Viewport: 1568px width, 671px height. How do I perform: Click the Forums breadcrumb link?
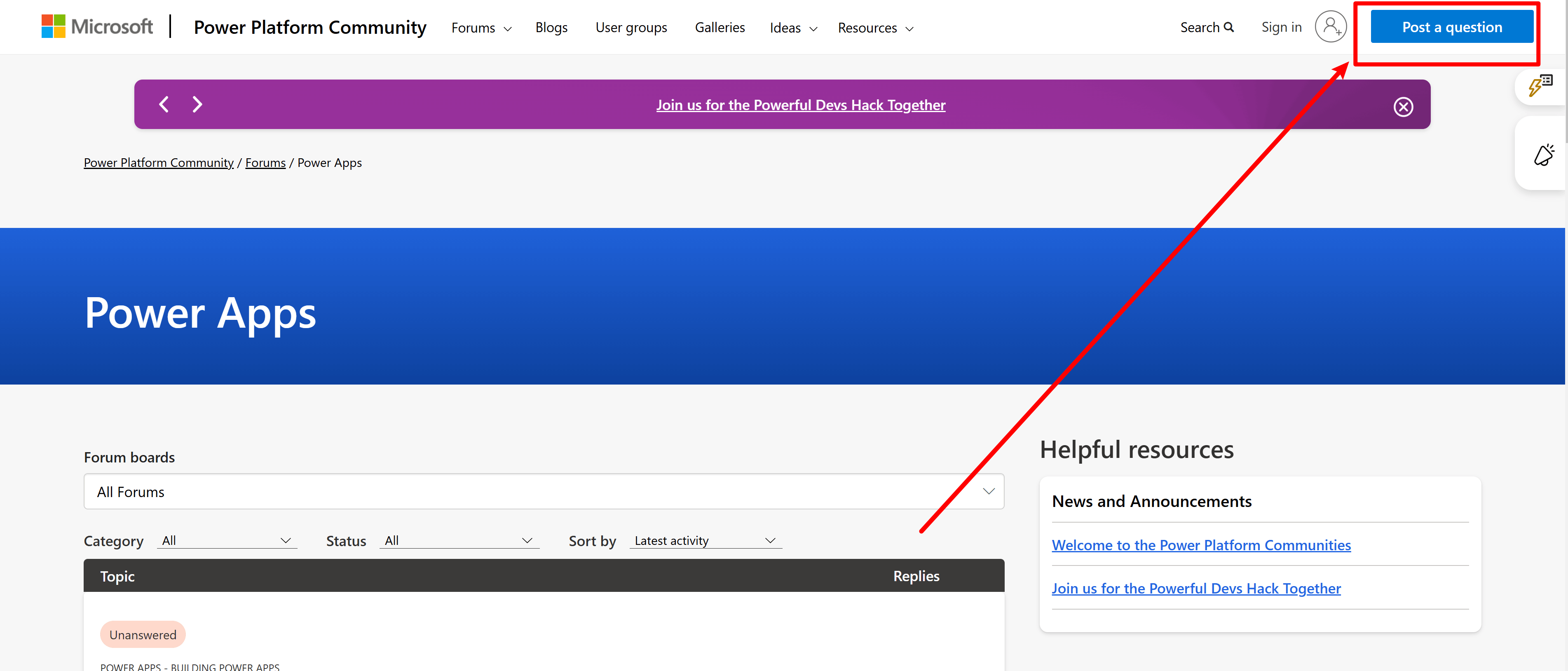(265, 162)
